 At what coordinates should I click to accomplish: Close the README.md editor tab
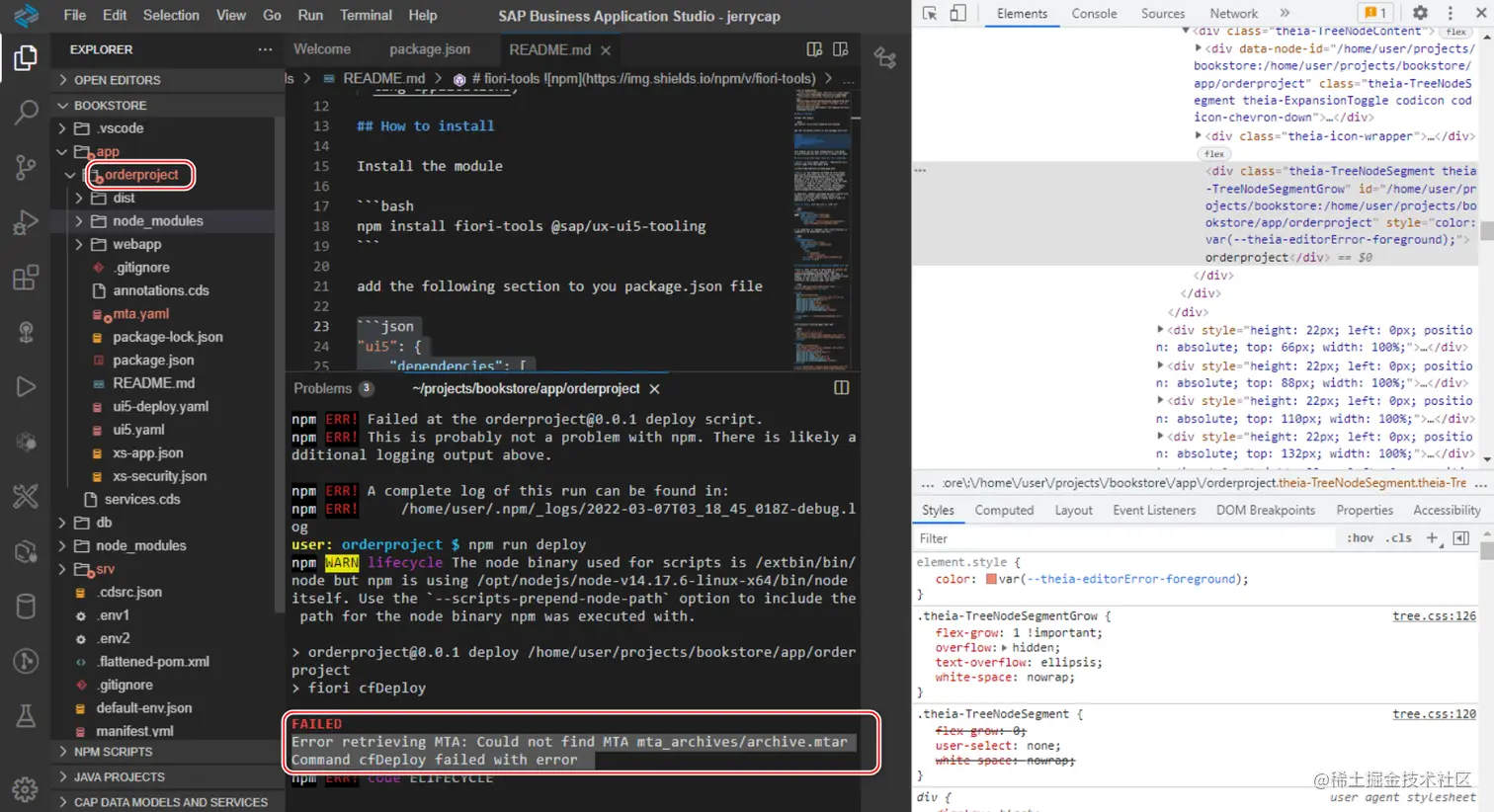click(606, 50)
